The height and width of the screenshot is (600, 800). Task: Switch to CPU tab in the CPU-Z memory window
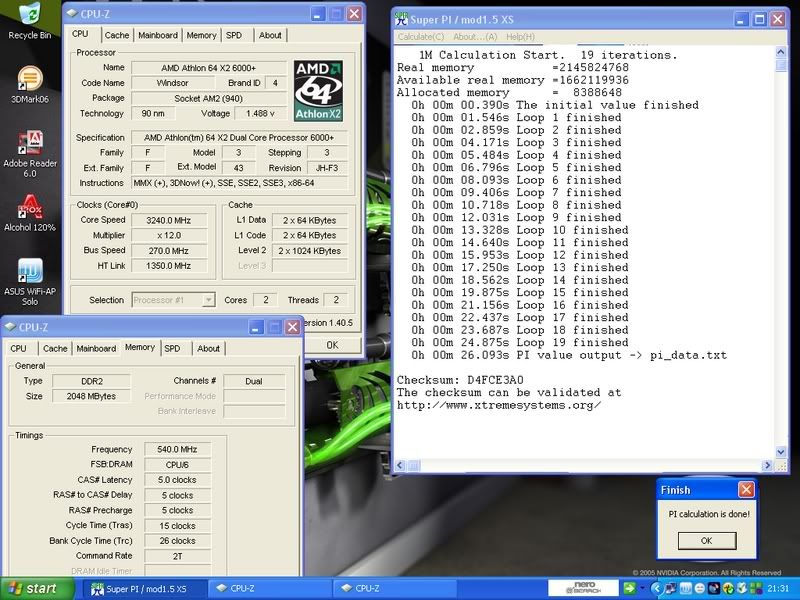(18, 348)
